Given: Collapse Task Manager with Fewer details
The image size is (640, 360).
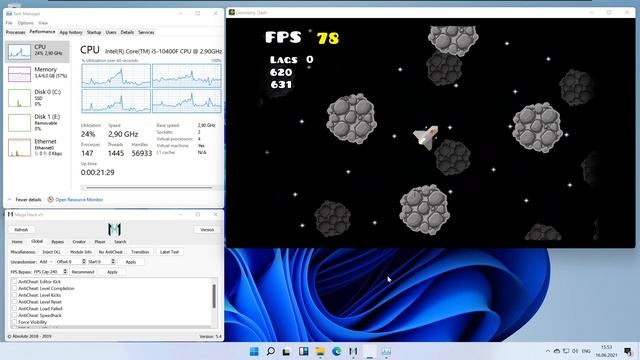Looking at the screenshot, I should (25, 200).
